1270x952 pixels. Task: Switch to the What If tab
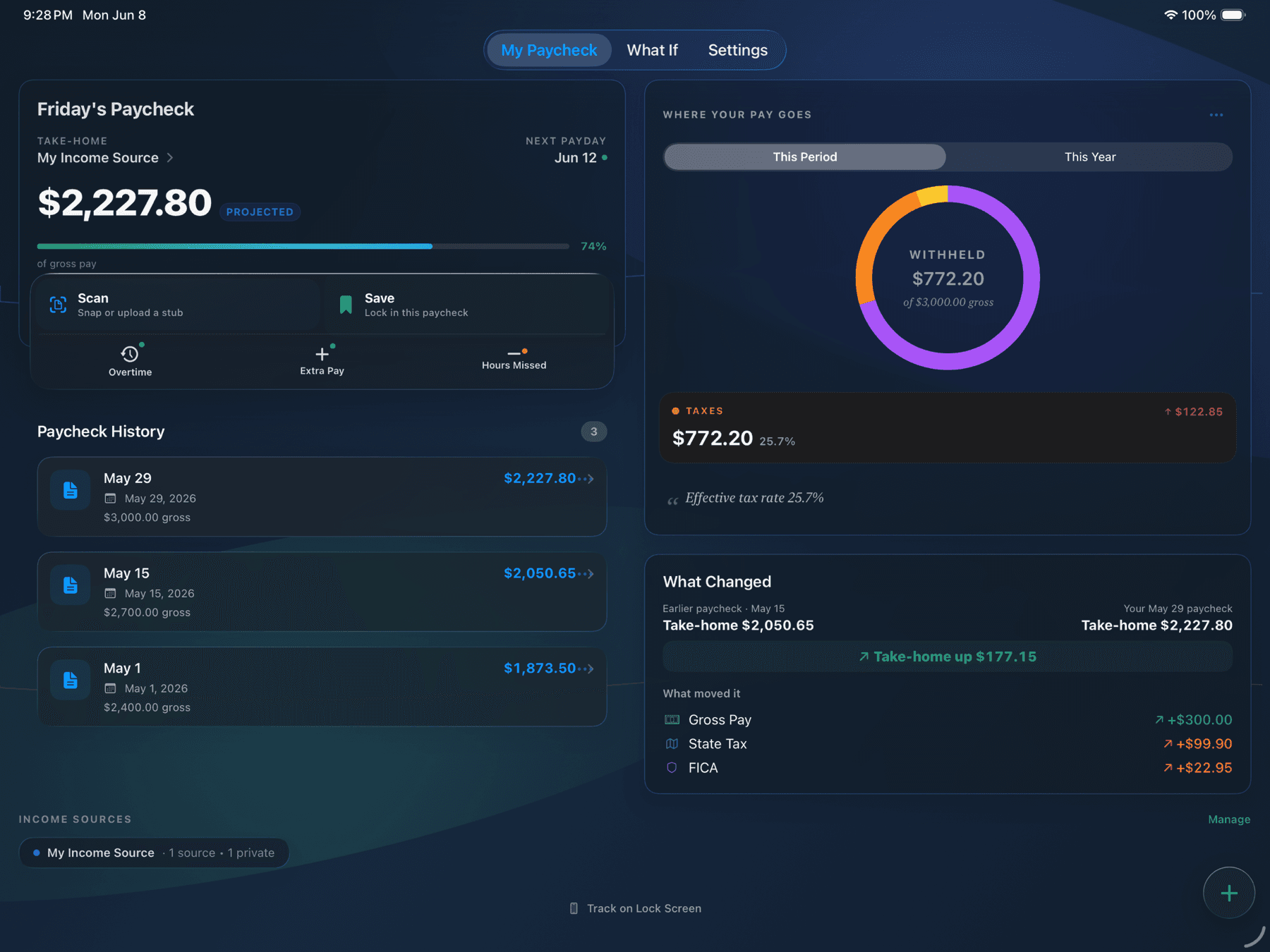[x=652, y=50]
